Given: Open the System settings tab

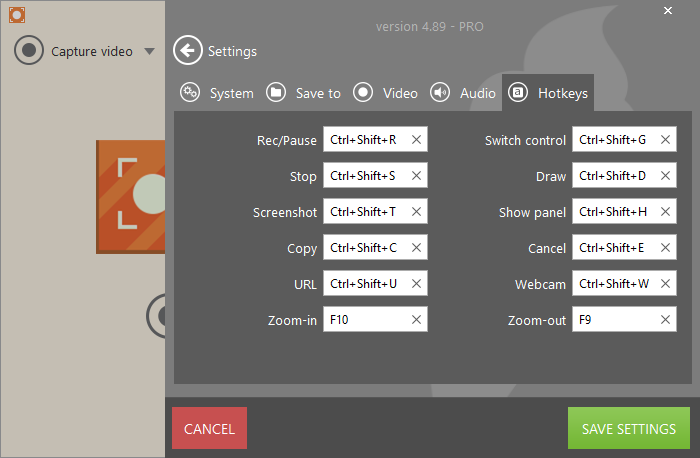Looking at the screenshot, I should point(217,93).
